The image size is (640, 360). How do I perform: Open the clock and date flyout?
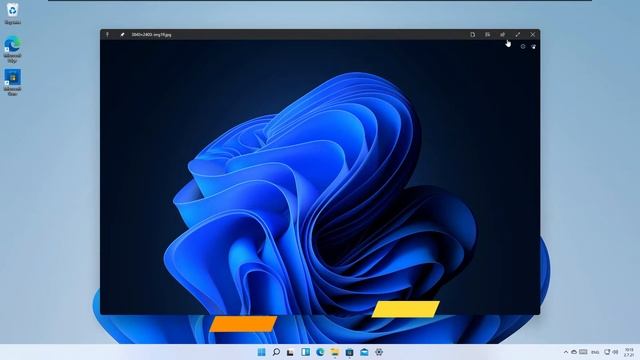pyautogui.click(x=629, y=352)
